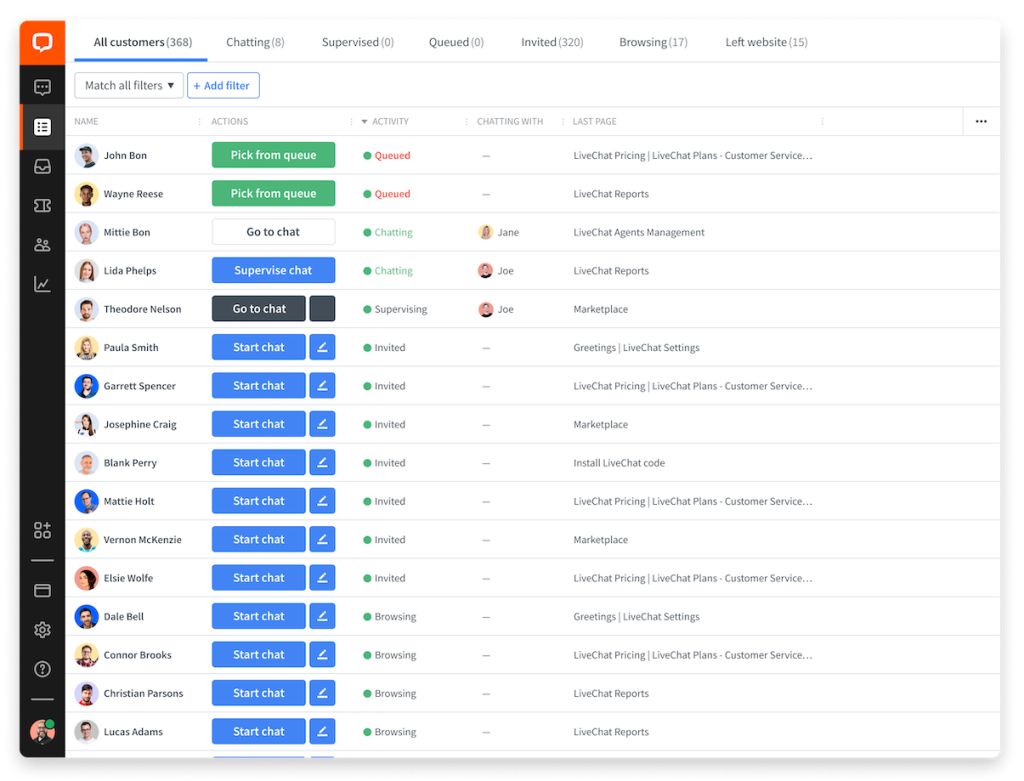Start chat with Elsie Wolfe
Screen dimensions: 1024x781
pyautogui.click(x=259, y=578)
